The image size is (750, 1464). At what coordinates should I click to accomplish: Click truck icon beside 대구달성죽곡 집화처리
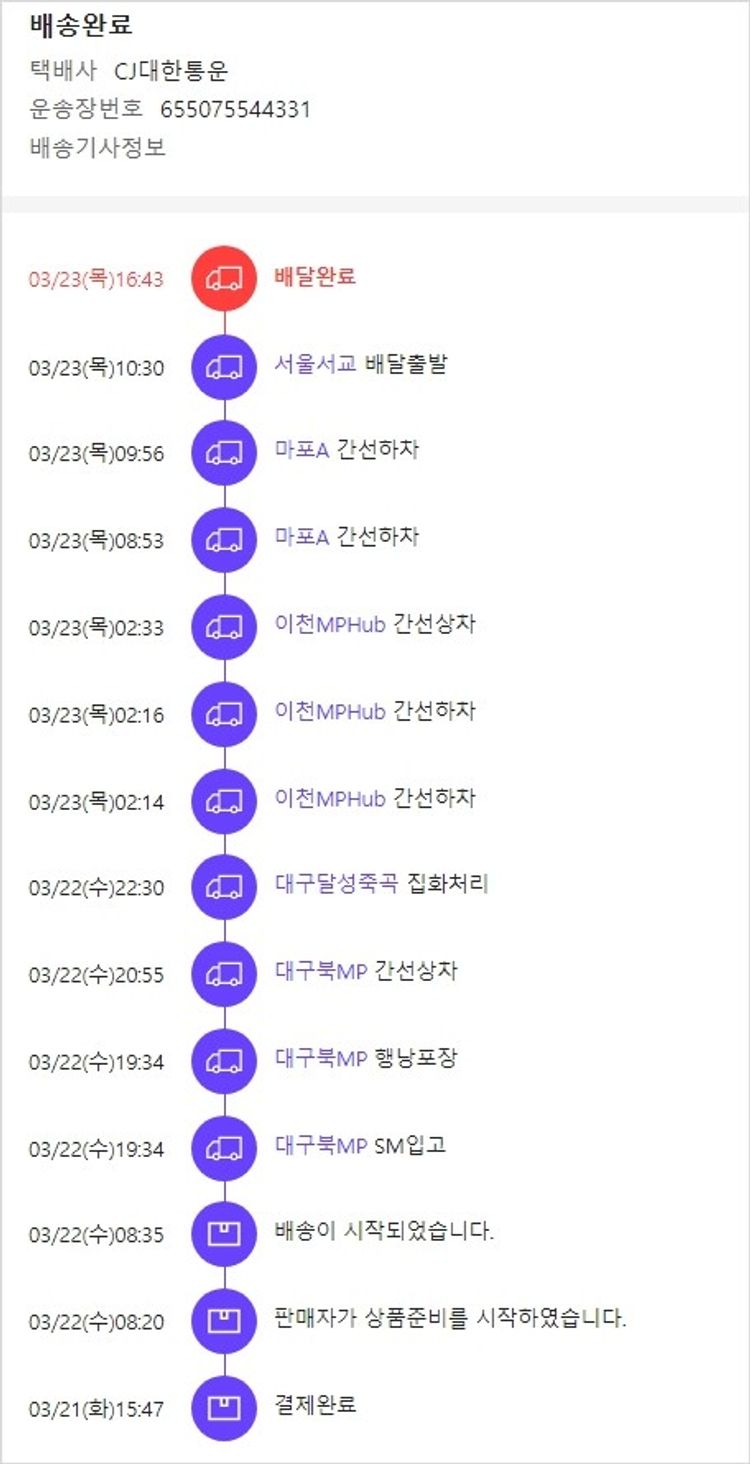pos(224,887)
